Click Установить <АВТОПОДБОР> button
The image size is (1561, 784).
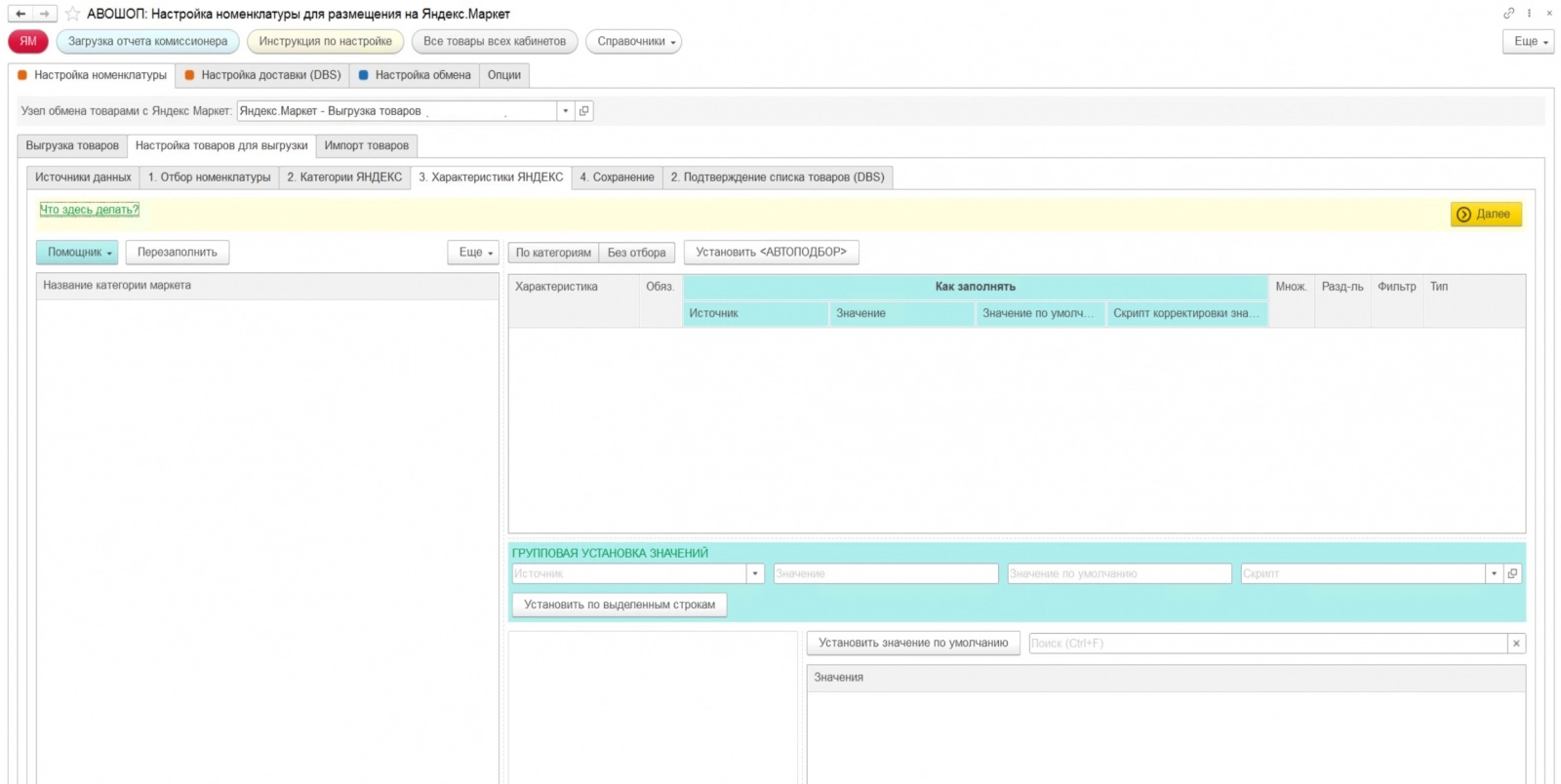pos(772,253)
